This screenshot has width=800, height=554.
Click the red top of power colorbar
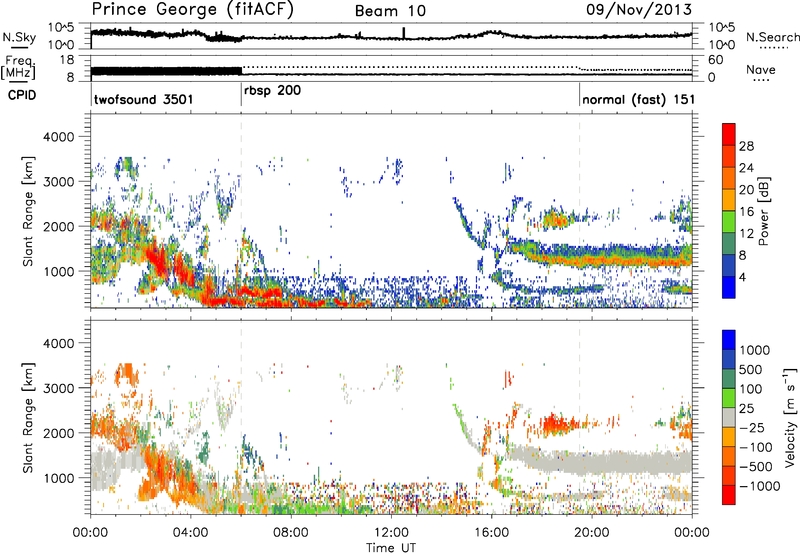click(x=729, y=134)
